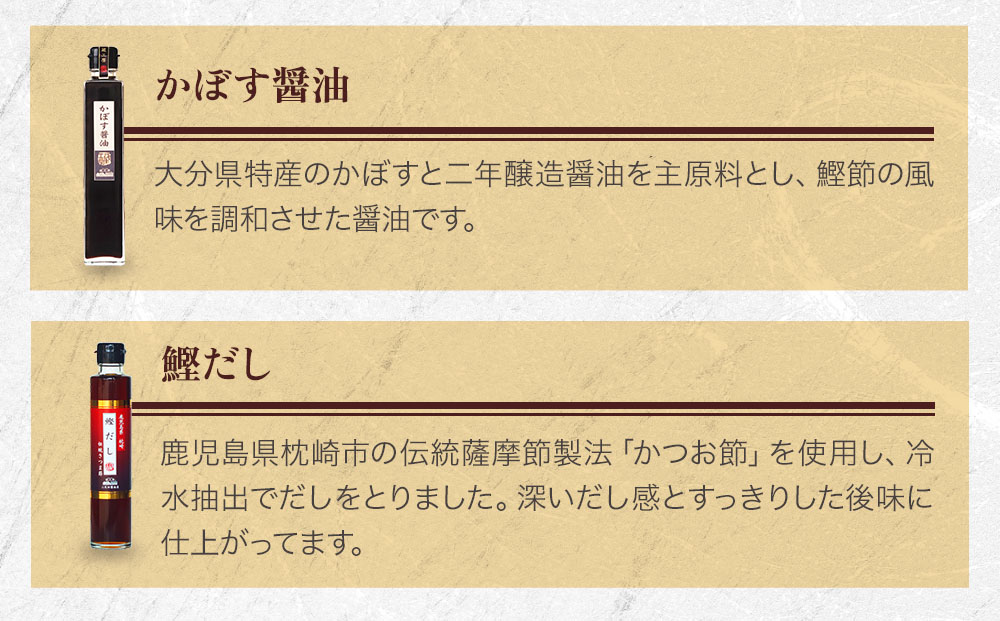Click the line 味を調和させた醤油です
This screenshot has width=1000, height=621.
tap(313, 218)
